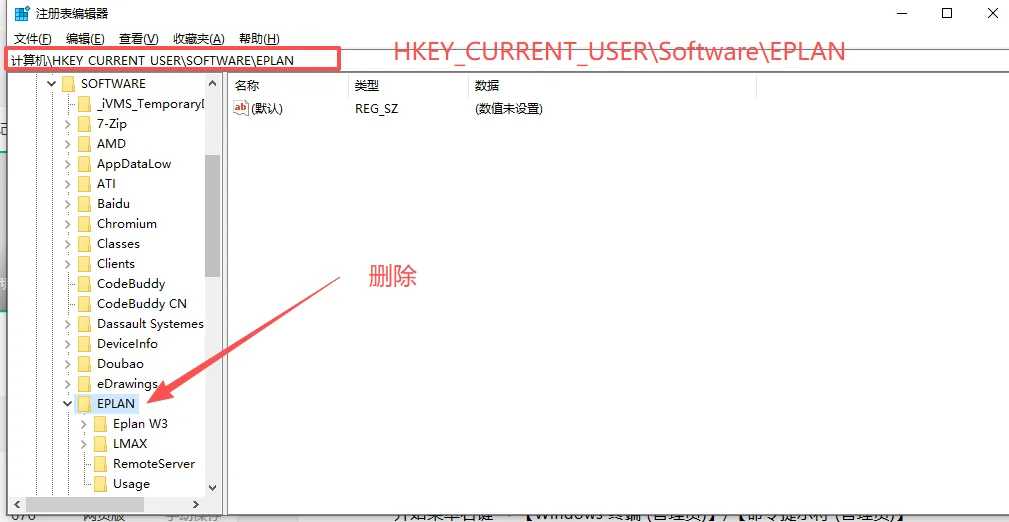
Task: Select the RemoteServer key label
Action: [x=154, y=463]
